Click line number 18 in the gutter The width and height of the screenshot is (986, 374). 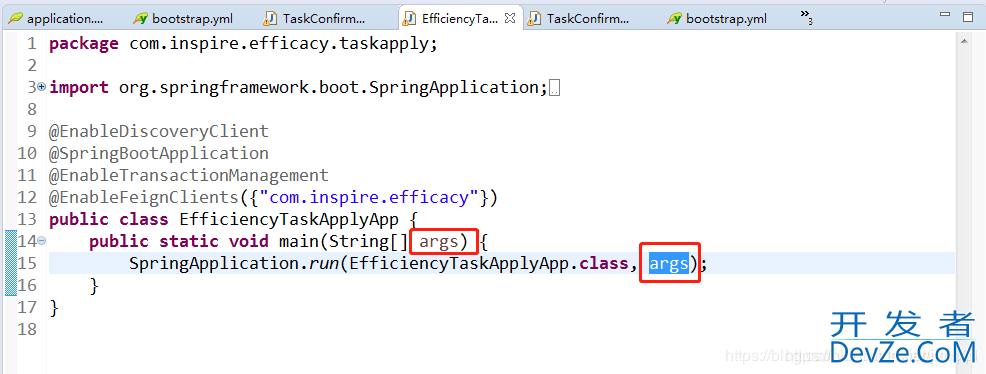(27, 329)
